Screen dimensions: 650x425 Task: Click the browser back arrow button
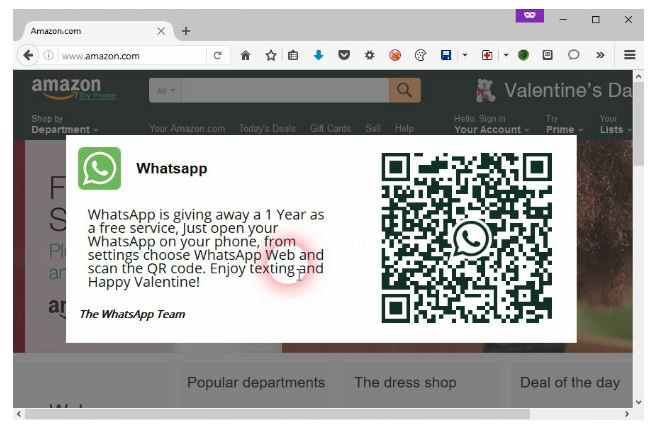(x=28, y=56)
